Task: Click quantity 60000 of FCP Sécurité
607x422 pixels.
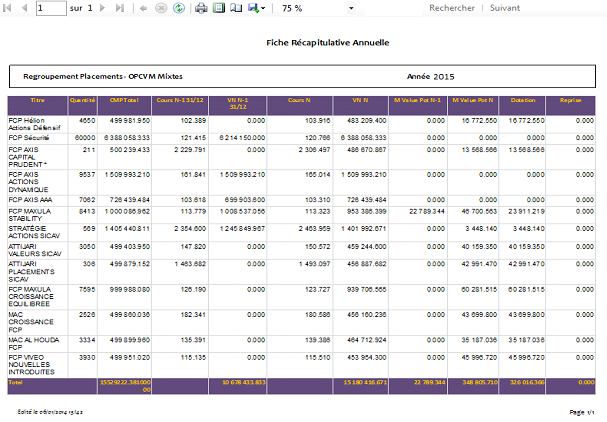Action: pos(85,138)
